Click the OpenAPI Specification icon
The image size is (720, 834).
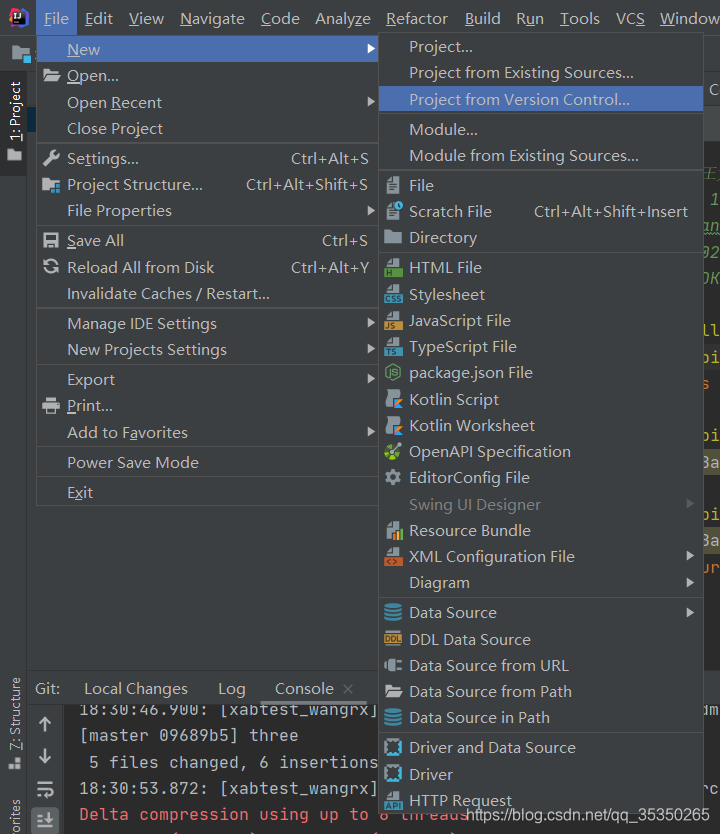tap(393, 452)
